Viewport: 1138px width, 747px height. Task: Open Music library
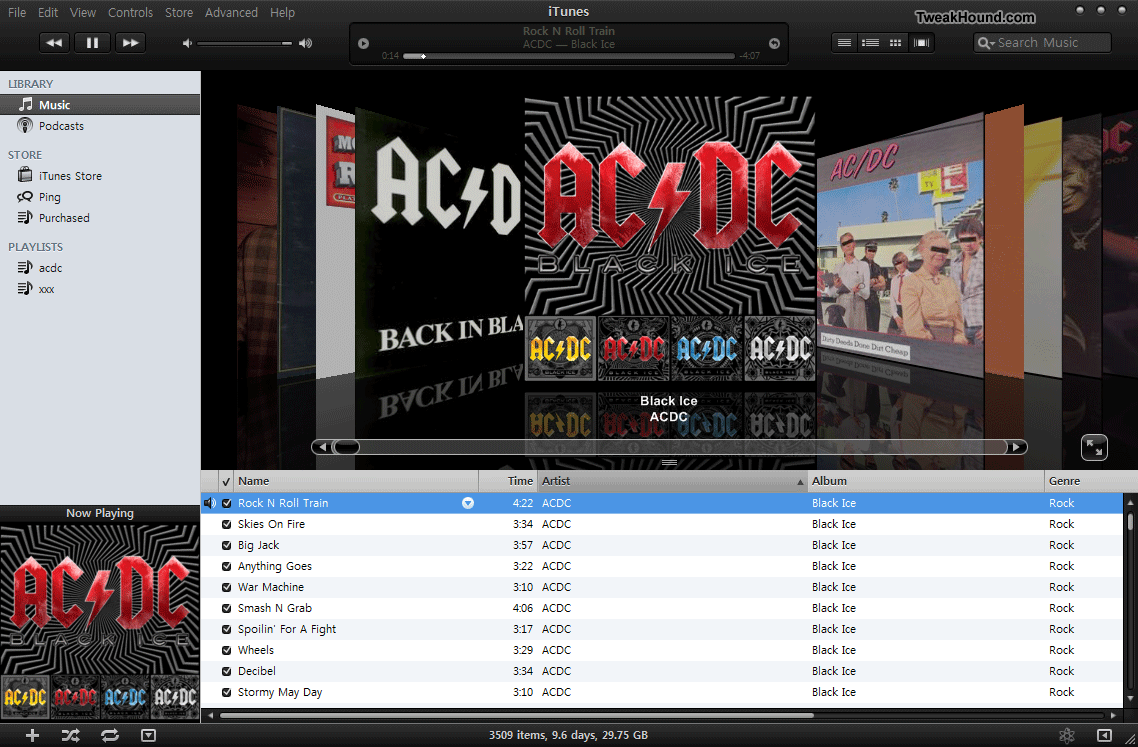(x=100, y=105)
